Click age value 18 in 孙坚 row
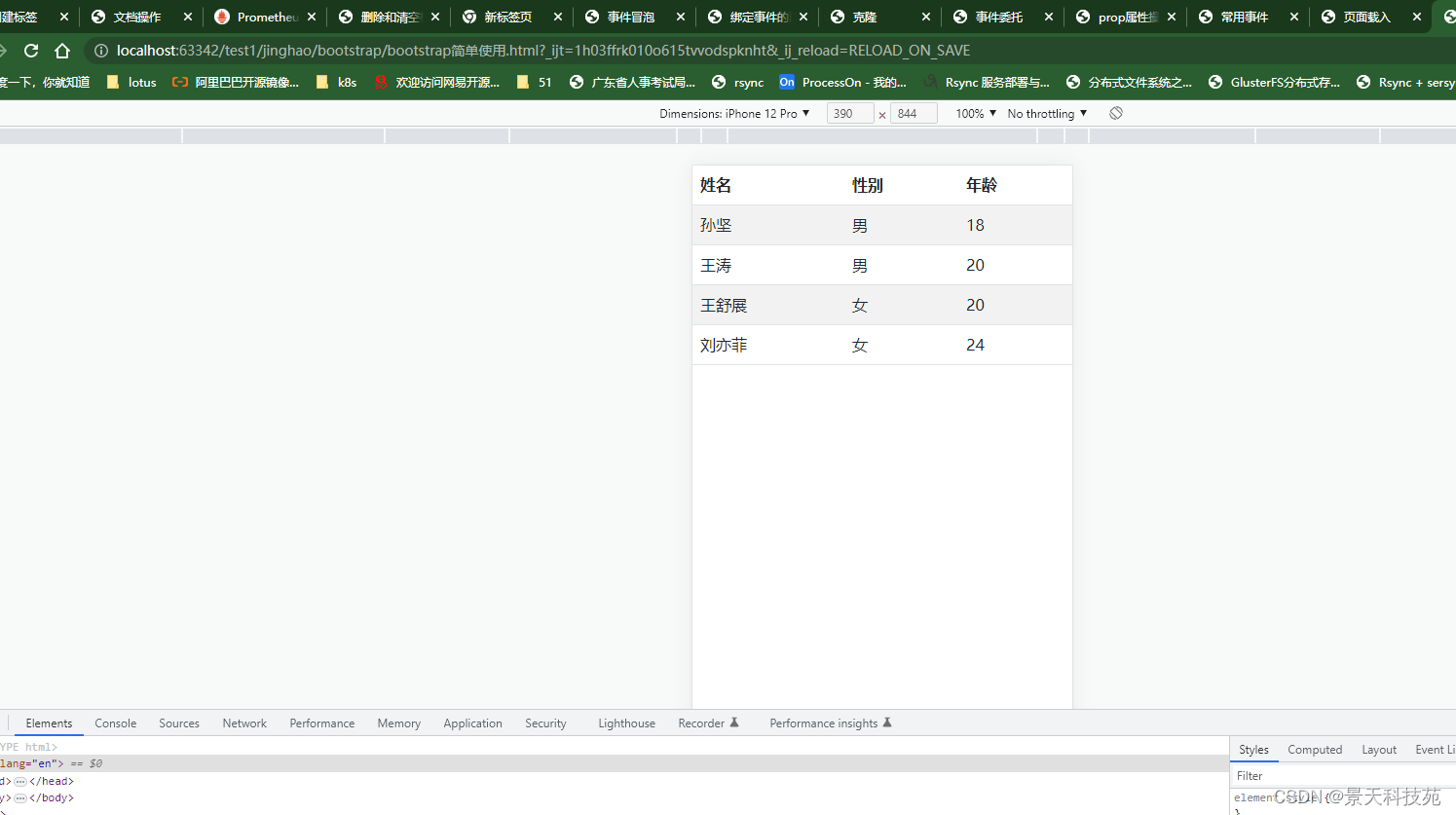Screen dimensions: 1456x815 [x=975, y=225]
